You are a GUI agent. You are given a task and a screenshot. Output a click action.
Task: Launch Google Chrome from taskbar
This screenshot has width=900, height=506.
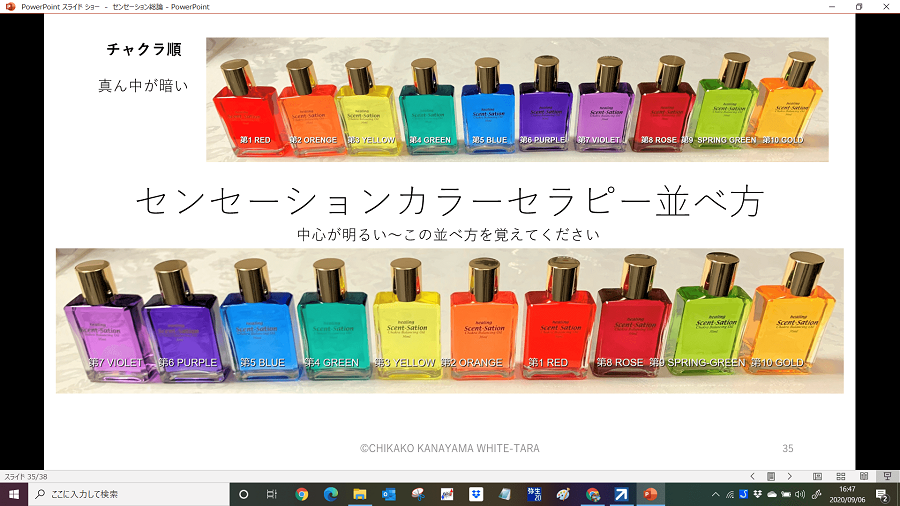tap(301, 494)
